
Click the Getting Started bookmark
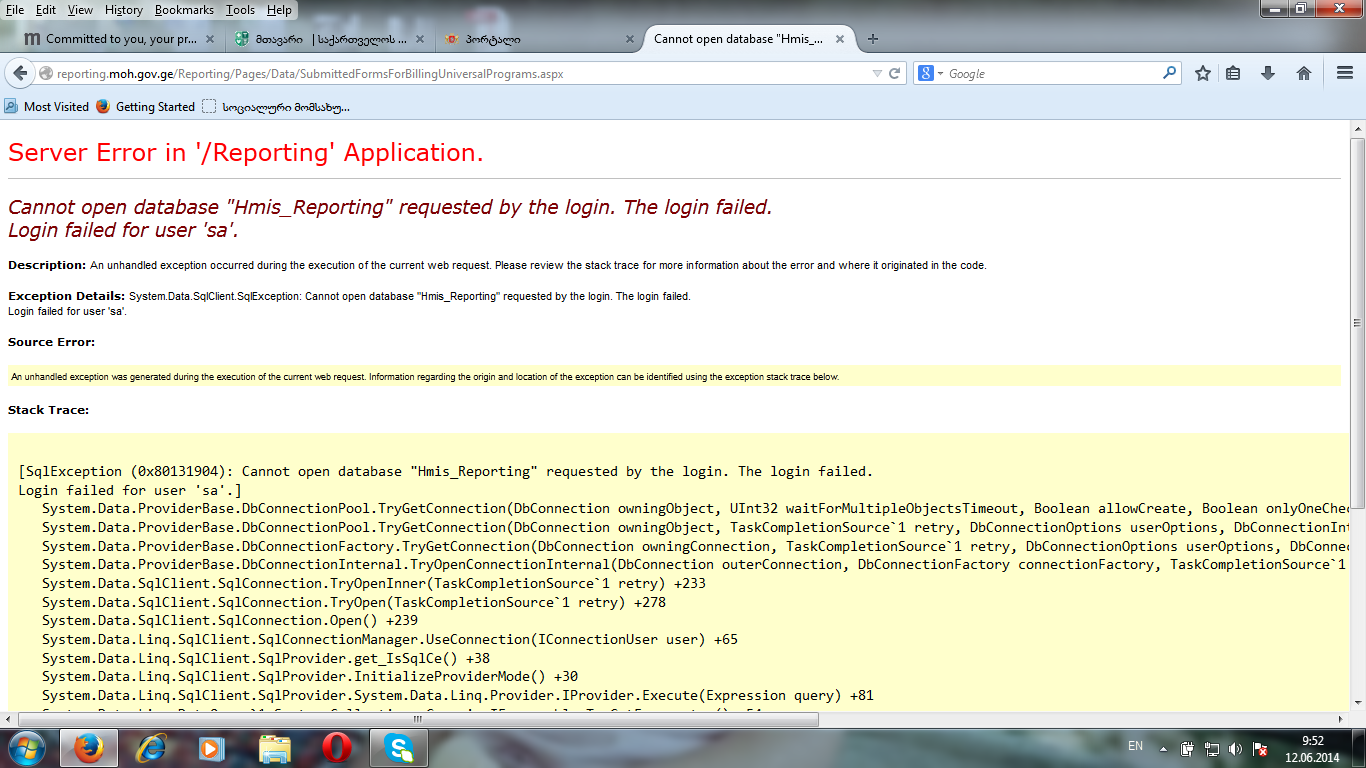click(146, 107)
